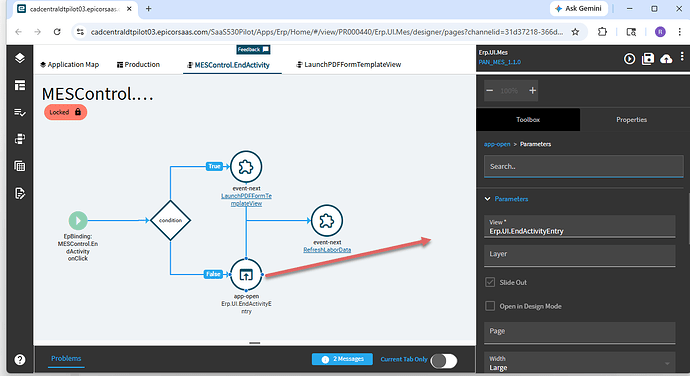
Task: Select the LaunchPDFFormTemplateView event-next node
Action: coord(246,166)
